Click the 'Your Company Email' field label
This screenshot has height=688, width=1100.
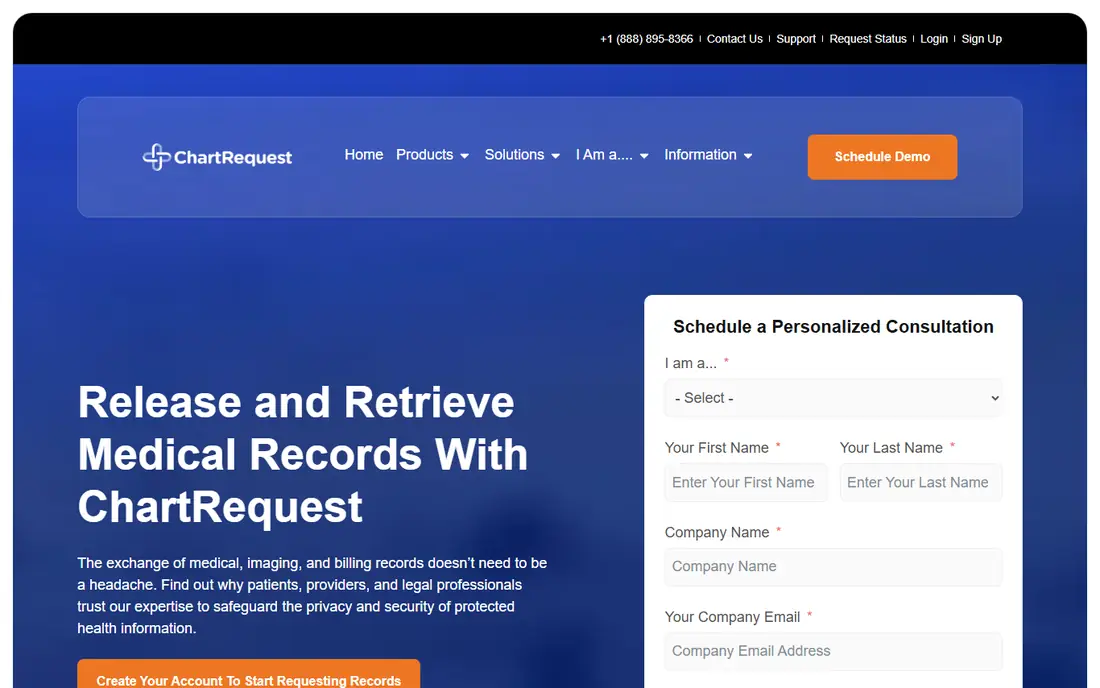732,617
